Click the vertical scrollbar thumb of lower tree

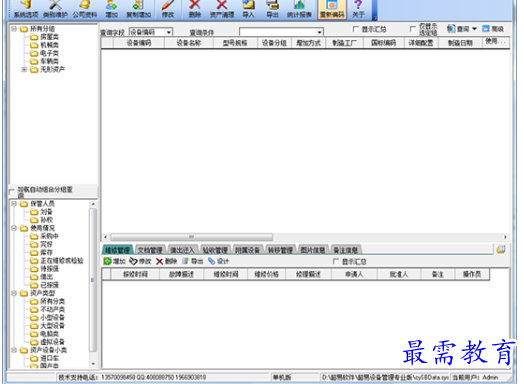point(93,280)
